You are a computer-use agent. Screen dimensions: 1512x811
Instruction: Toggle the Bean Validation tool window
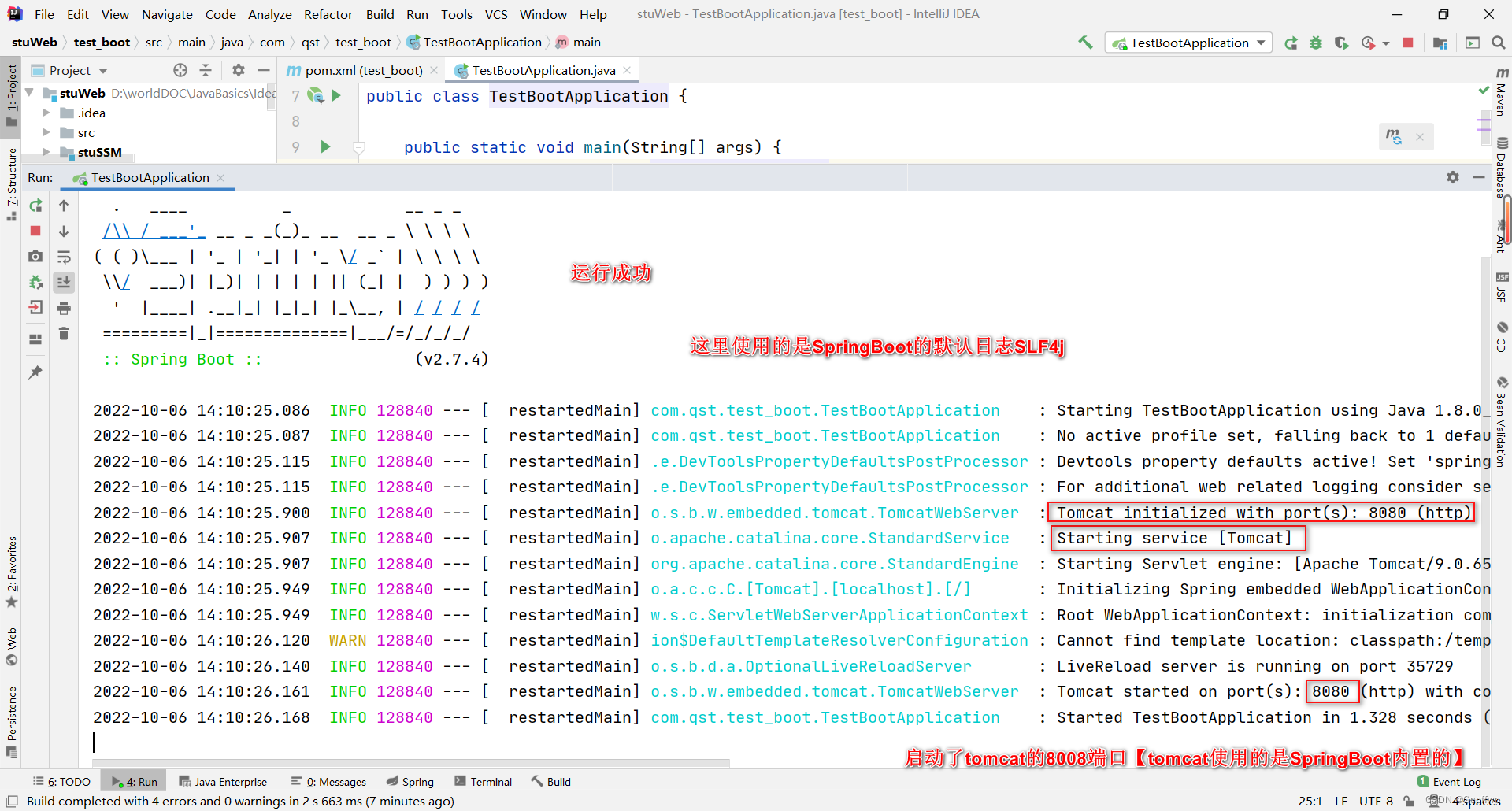point(1502,422)
